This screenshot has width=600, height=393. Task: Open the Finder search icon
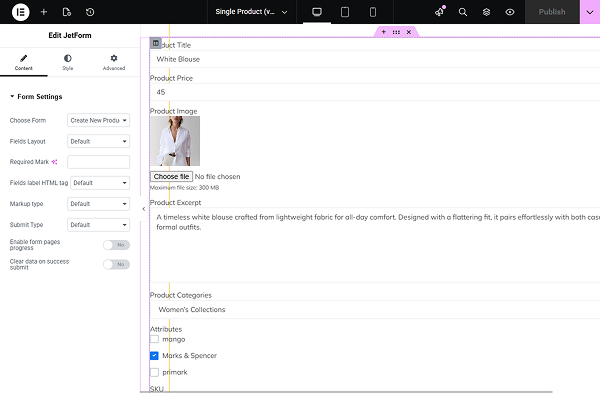463,12
